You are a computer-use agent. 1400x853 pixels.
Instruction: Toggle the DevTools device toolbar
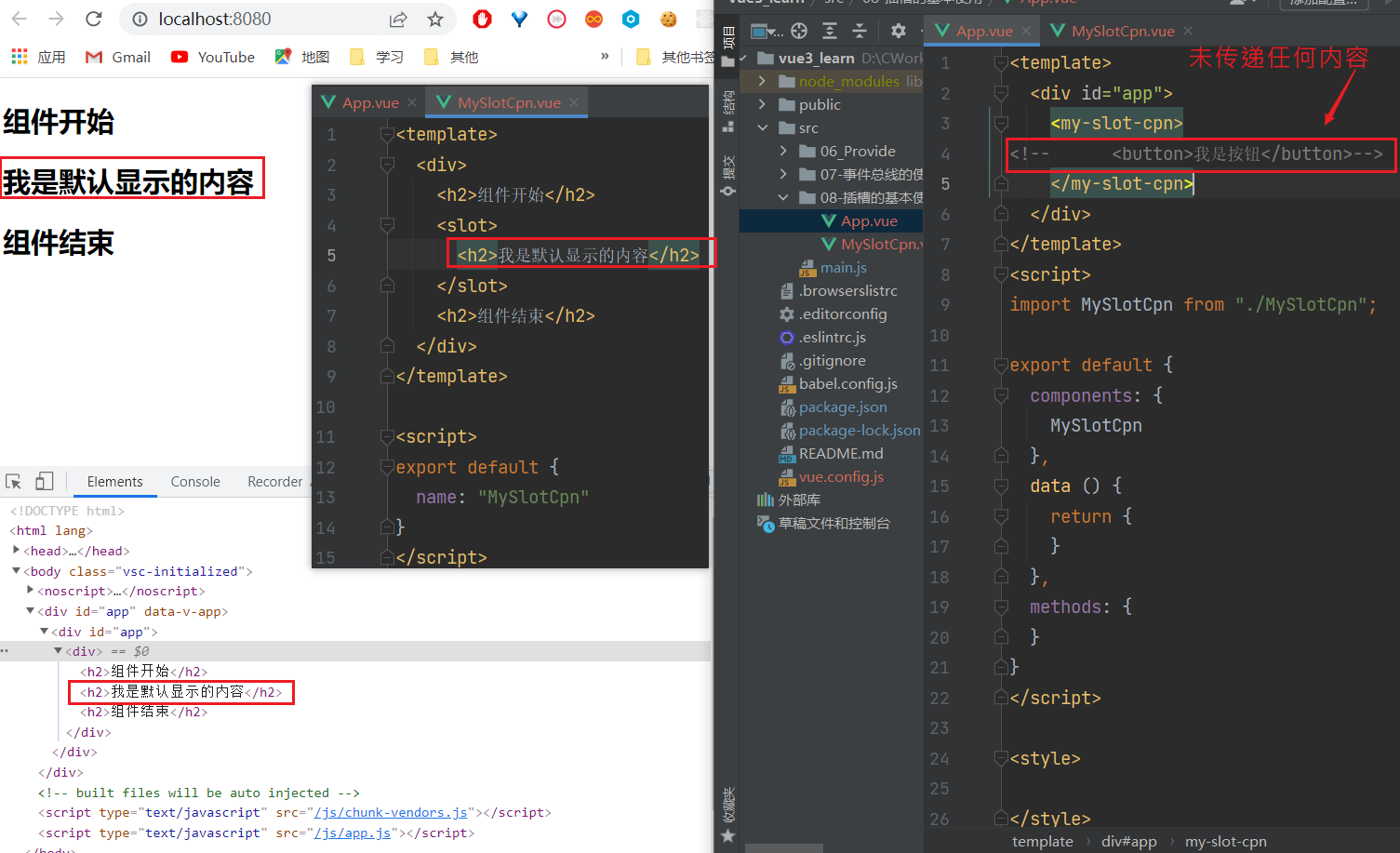tap(44, 481)
